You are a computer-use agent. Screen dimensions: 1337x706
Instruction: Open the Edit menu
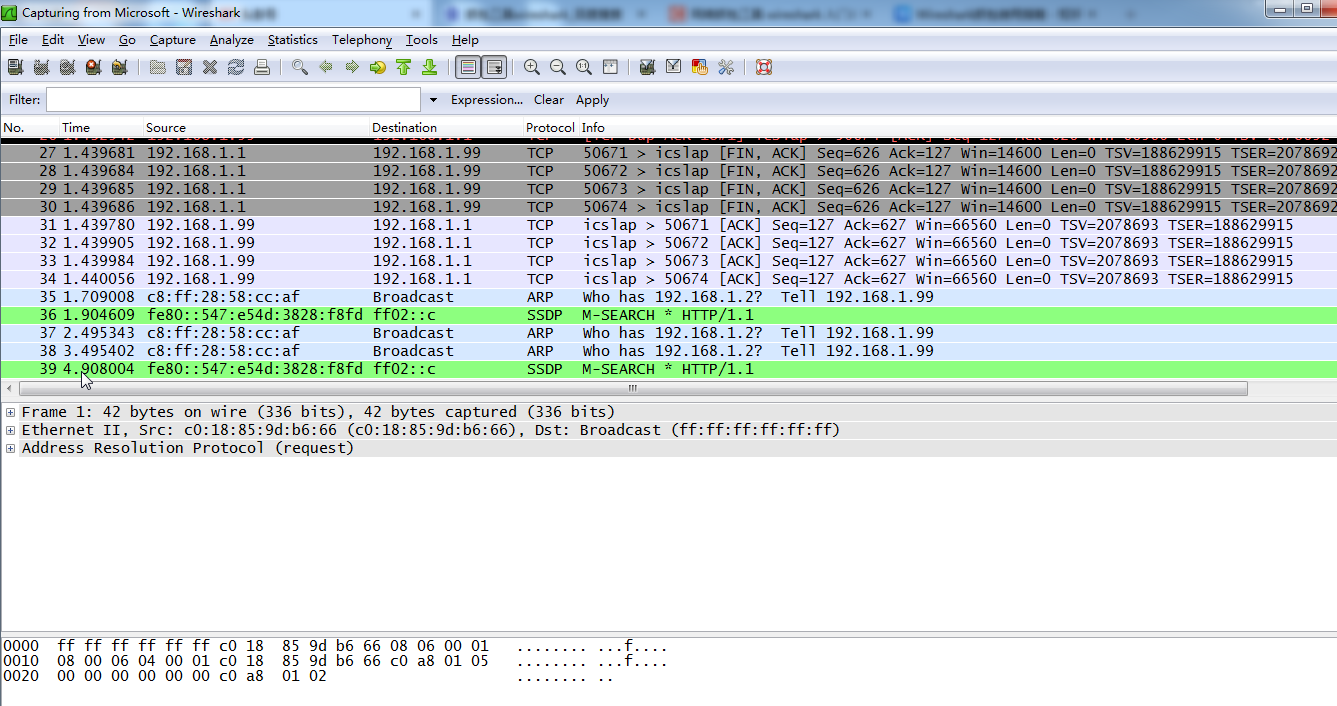point(53,40)
